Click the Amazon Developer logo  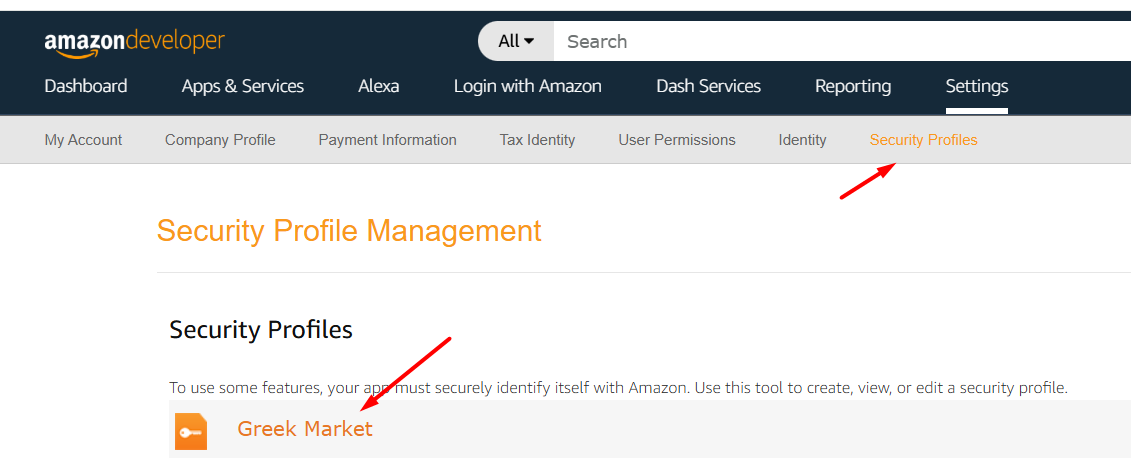[134, 42]
